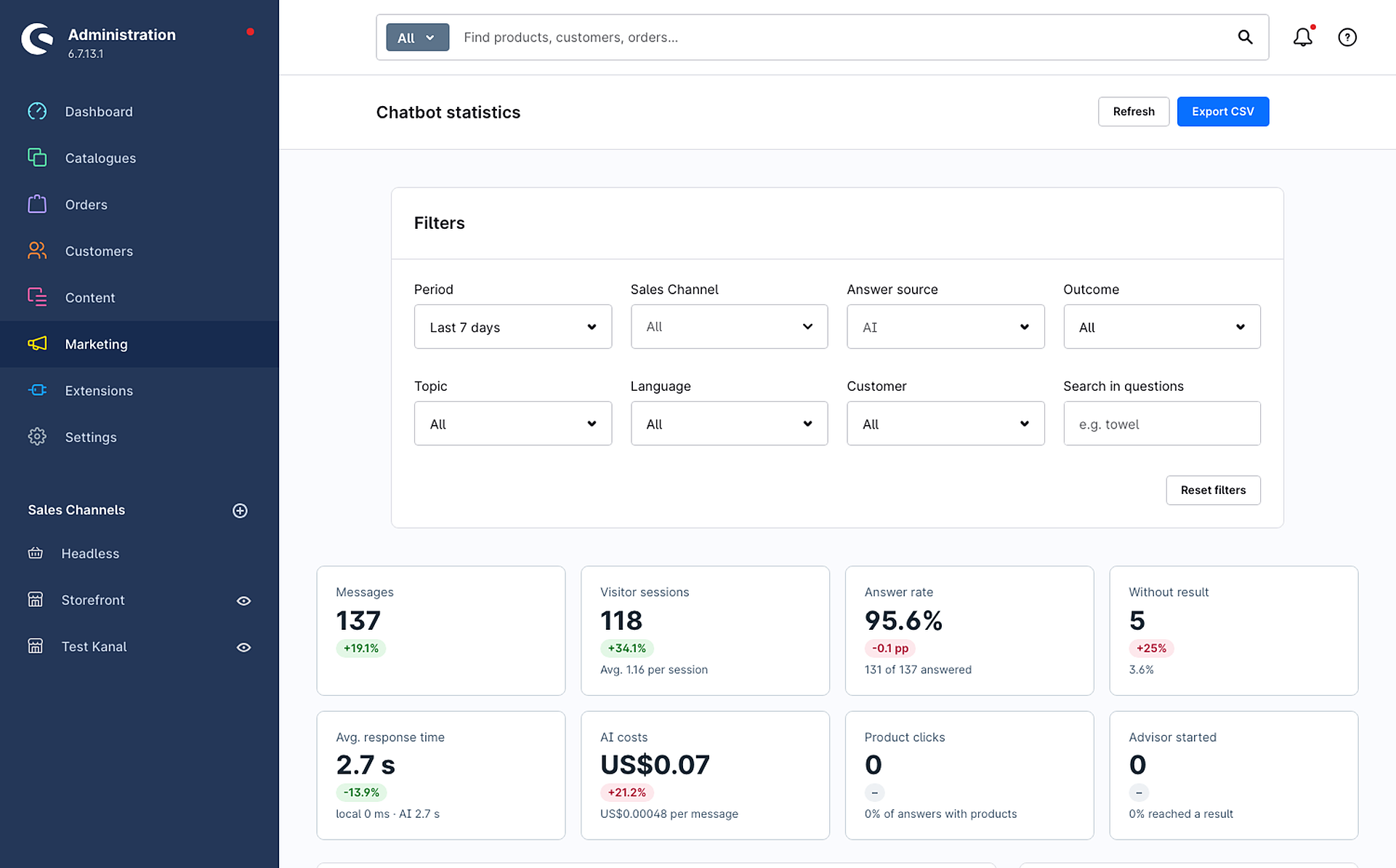Viewport: 1396px width, 868px height.
Task: Click the search magnifier icon
Action: click(1245, 37)
